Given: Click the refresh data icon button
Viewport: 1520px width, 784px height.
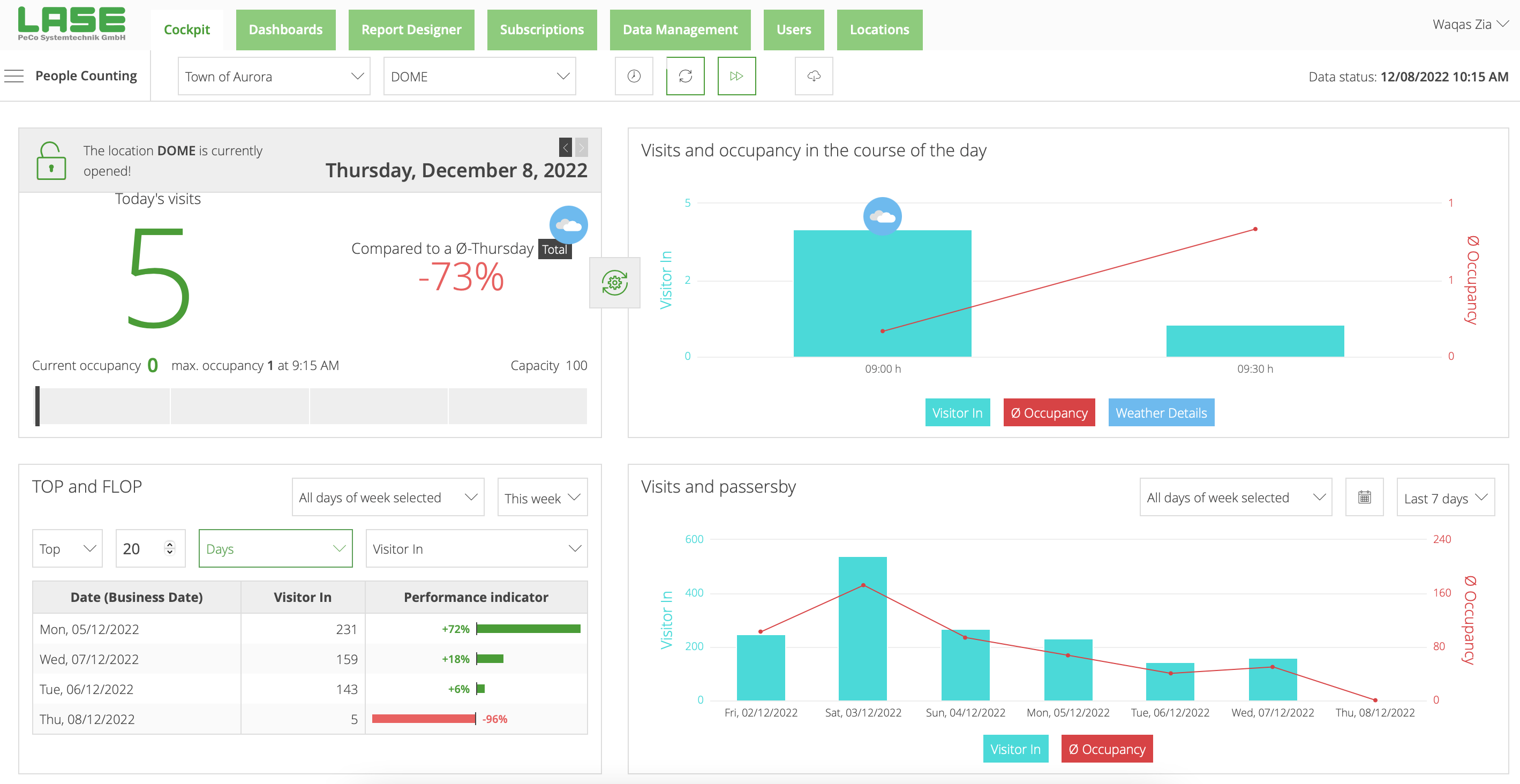Looking at the screenshot, I should click(685, 76).
